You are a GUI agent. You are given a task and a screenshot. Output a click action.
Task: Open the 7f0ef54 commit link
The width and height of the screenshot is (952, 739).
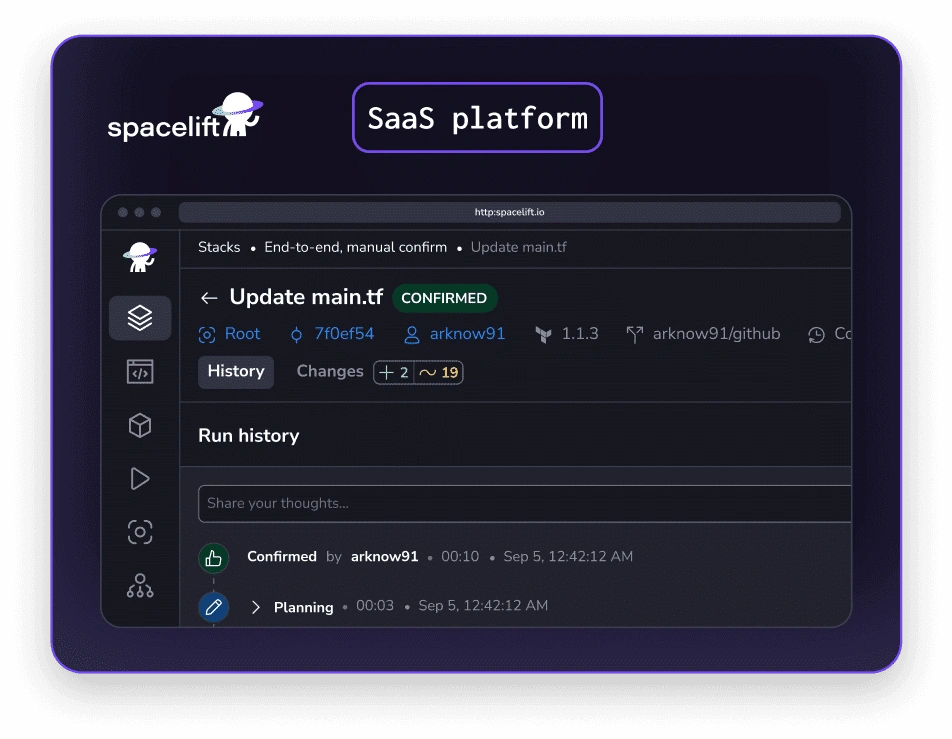click(x=344, y=333)
